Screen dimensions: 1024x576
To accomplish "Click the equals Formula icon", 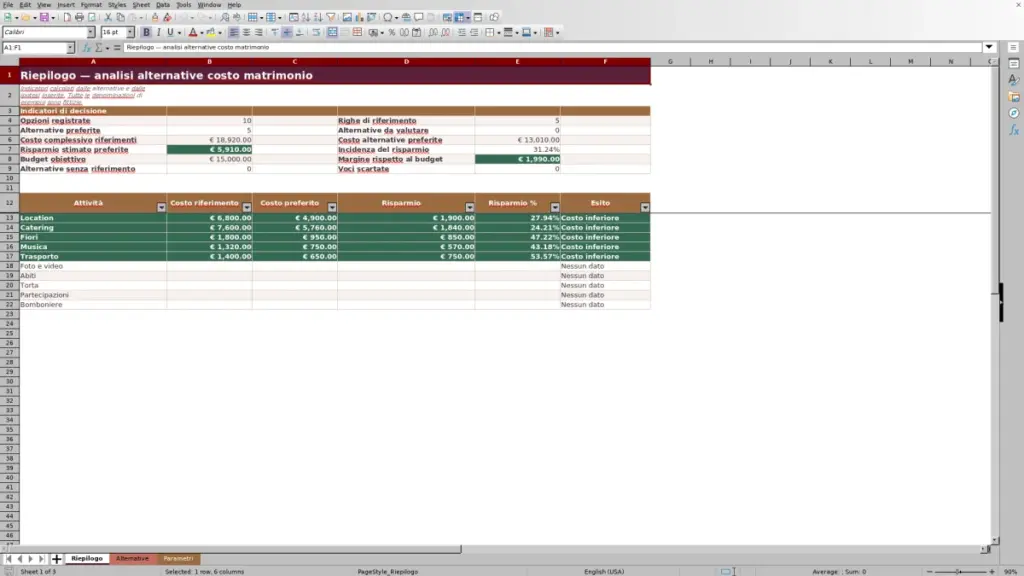I will click(x=117, y=48).
